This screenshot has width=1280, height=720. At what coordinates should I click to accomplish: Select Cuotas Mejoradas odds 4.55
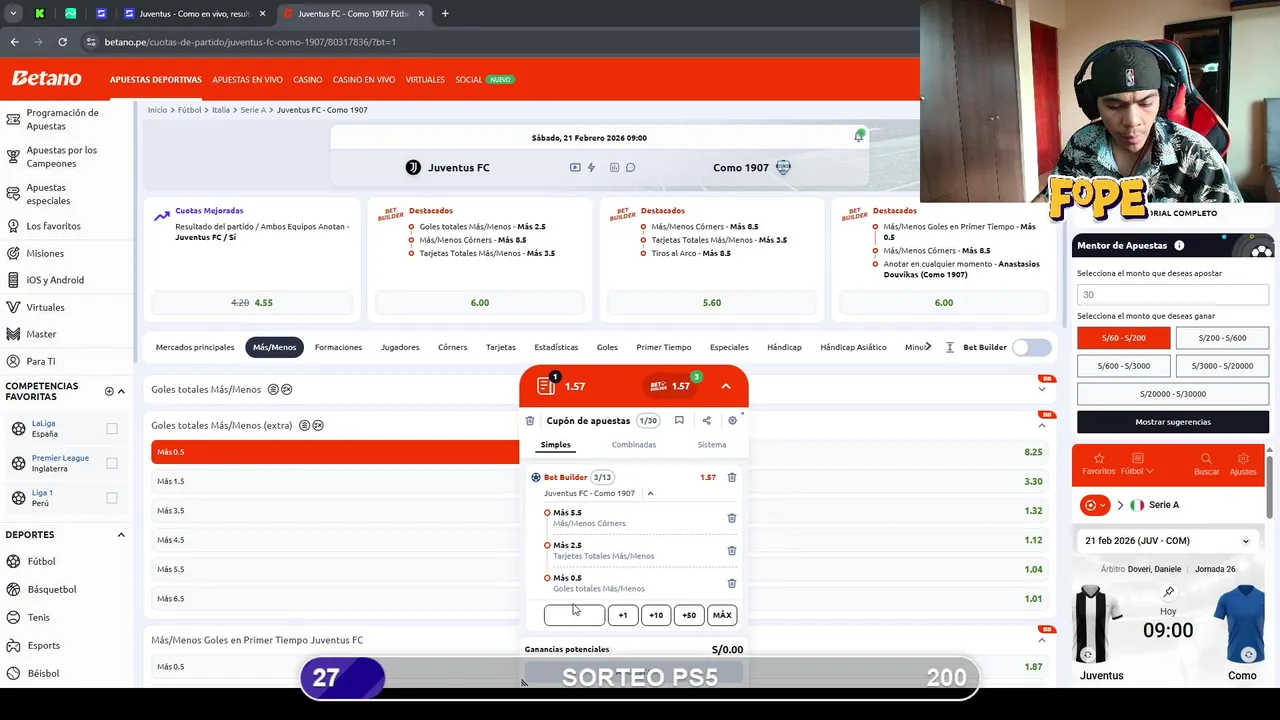tap(251, 302)
